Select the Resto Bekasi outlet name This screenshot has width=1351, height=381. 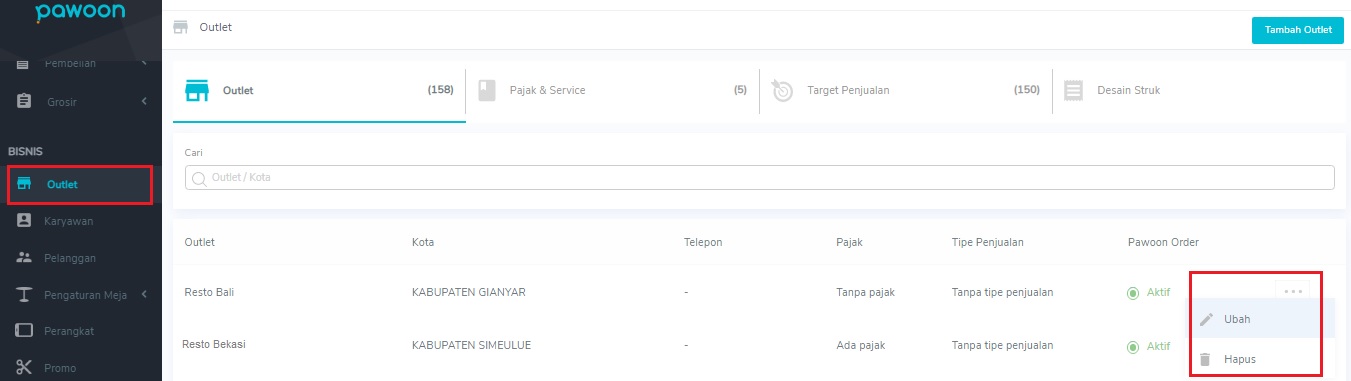tap(214, 345)
